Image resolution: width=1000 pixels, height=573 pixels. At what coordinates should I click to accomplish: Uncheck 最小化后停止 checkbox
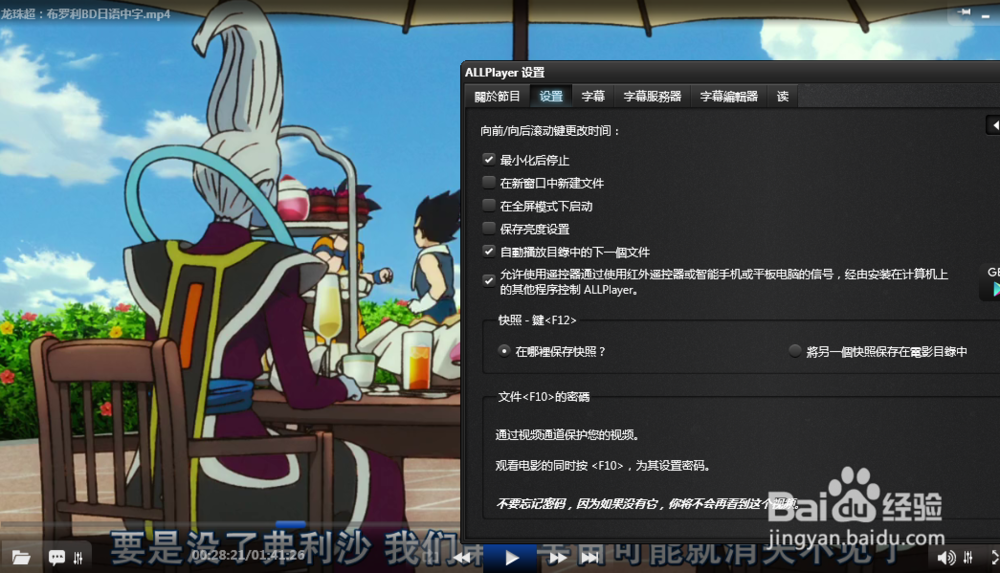489,160
